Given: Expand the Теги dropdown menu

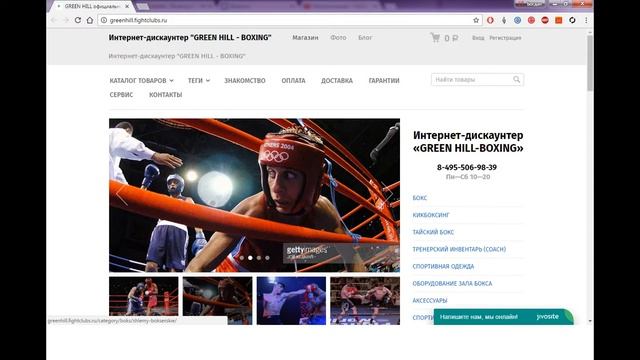Looking at the screenshot, I should click(x=199, y=81).
